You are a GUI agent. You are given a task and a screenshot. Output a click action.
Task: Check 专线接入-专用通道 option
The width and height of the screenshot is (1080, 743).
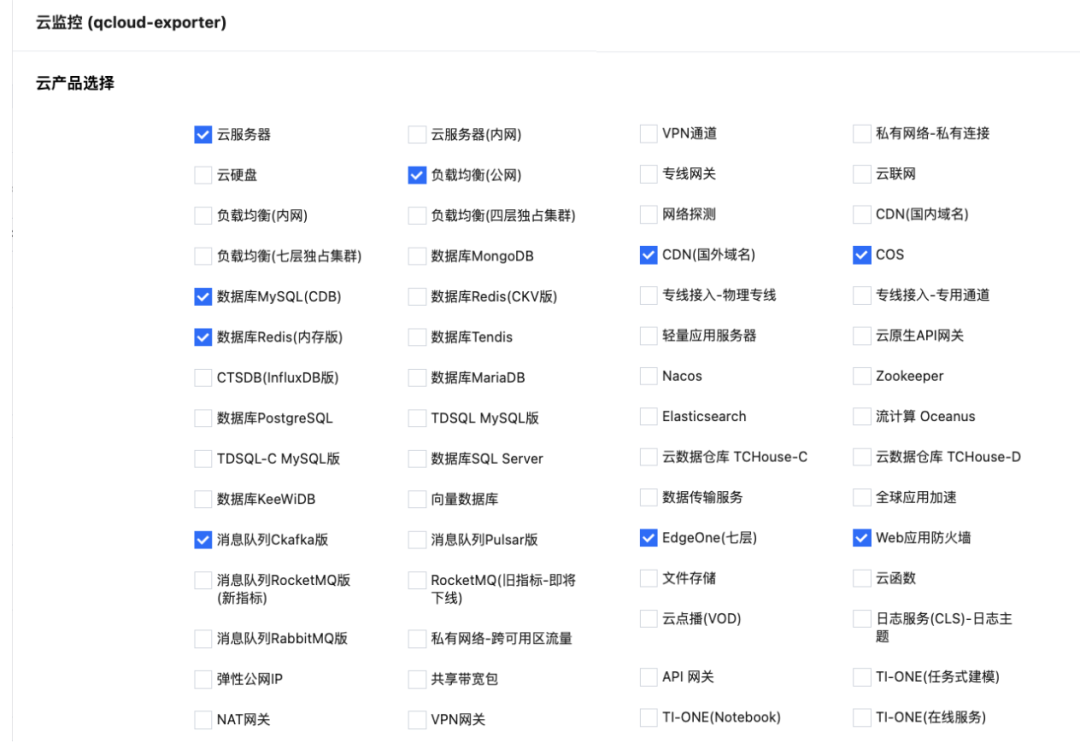[862, 295]
